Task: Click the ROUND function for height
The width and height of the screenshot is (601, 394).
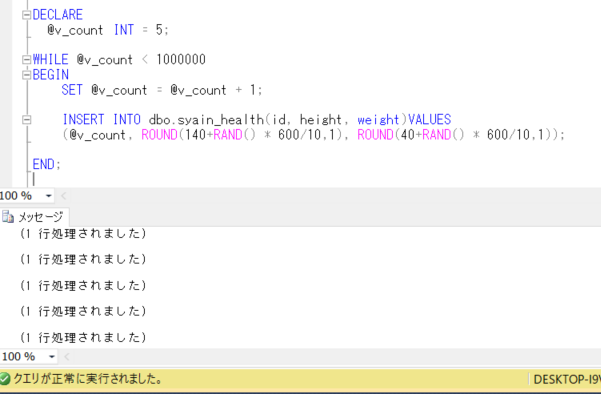Action: click(159, 135)
